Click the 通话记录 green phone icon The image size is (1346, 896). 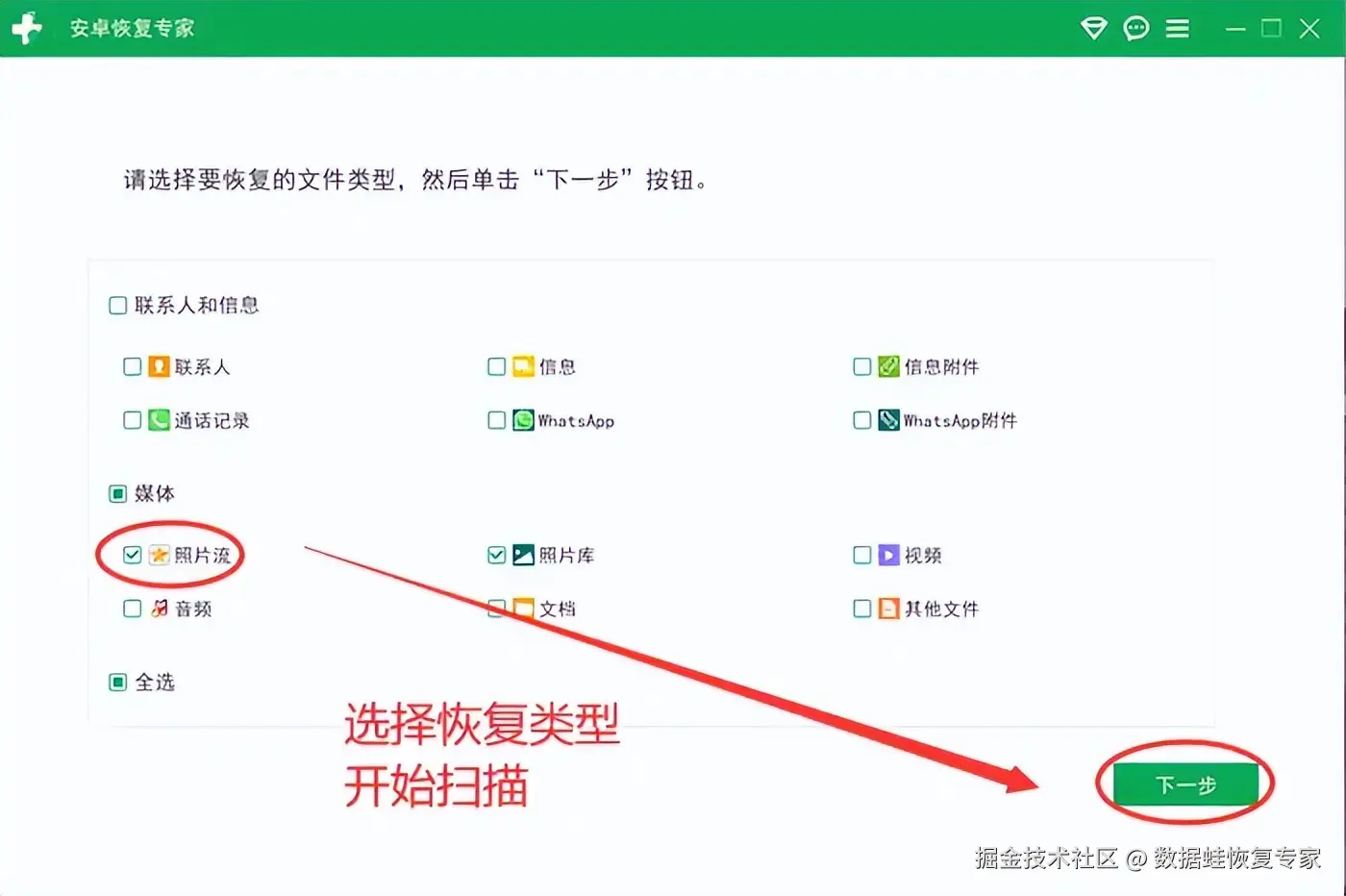pyautogui.click(x=159, y=420)
